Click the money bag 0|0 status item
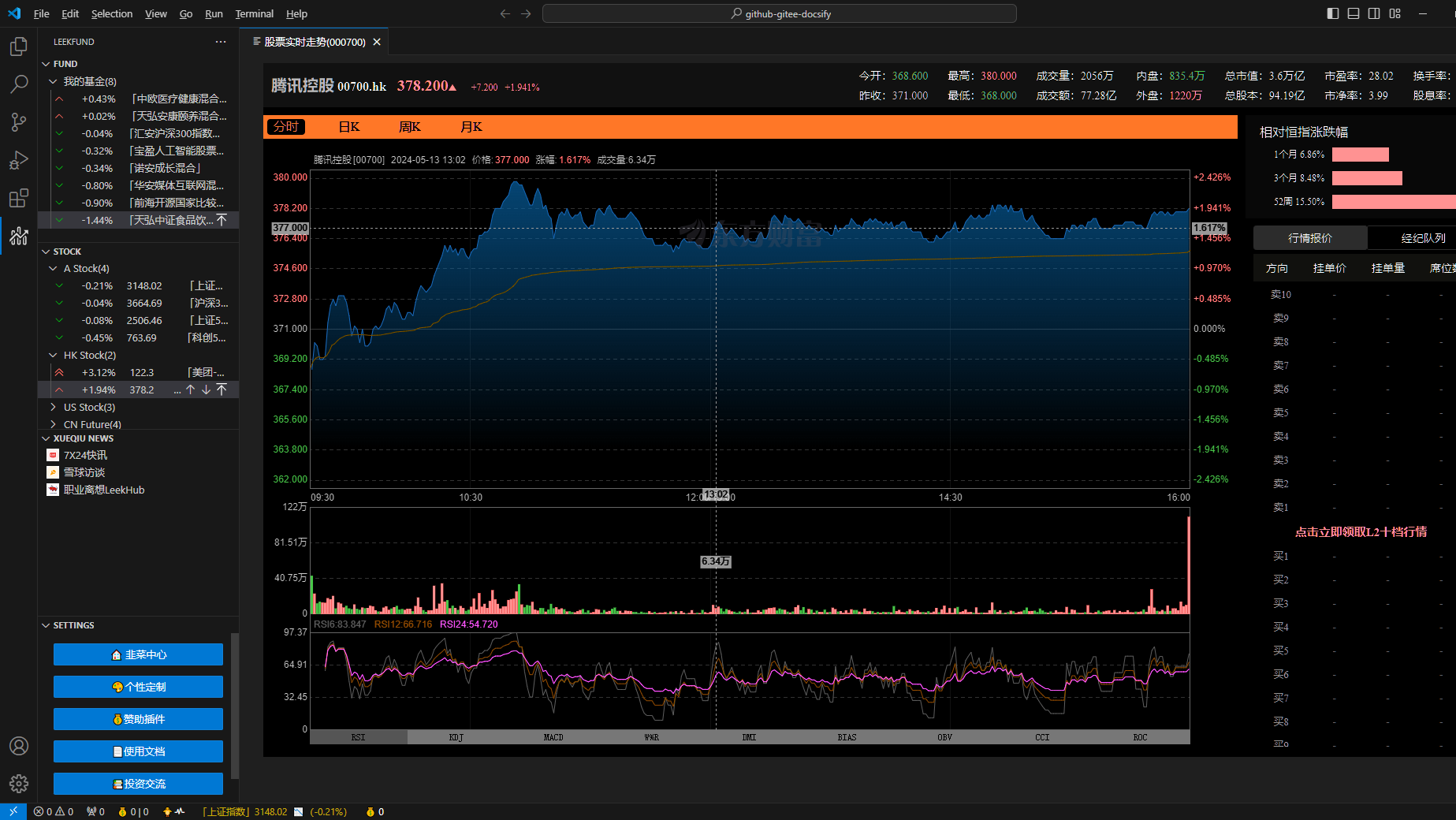1456x820 pixels. point(133,811)
